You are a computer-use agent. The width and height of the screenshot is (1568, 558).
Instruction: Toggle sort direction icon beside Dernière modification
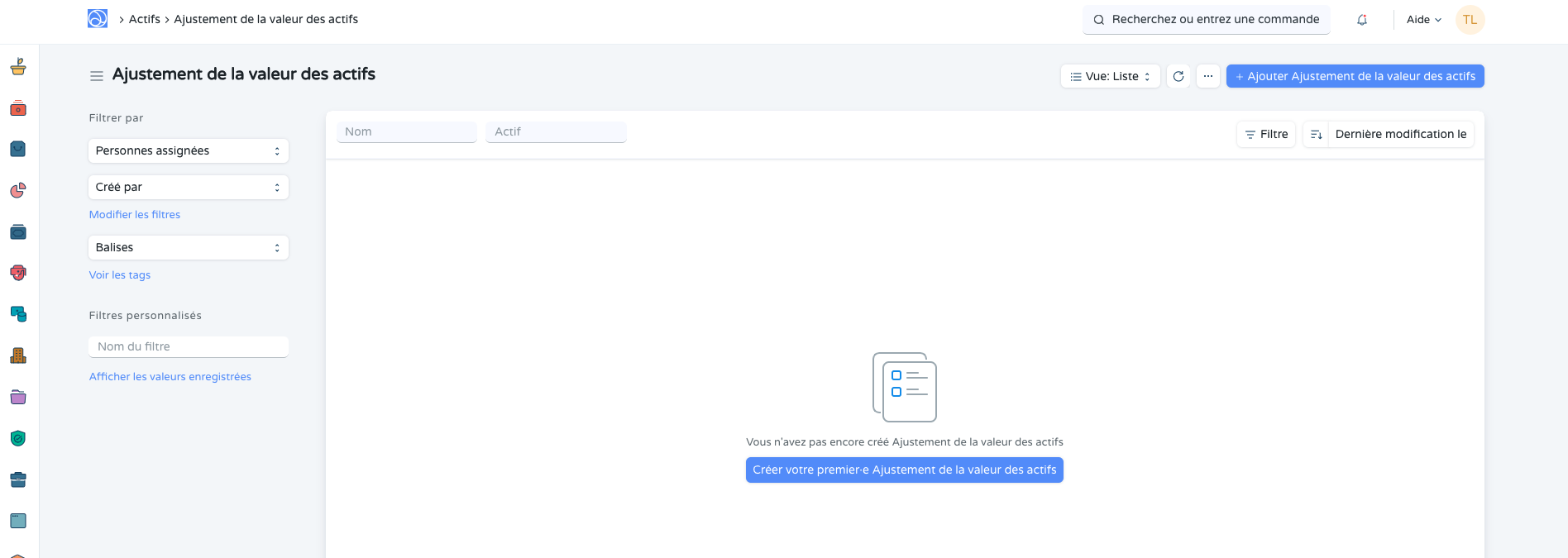(1316, 134)
